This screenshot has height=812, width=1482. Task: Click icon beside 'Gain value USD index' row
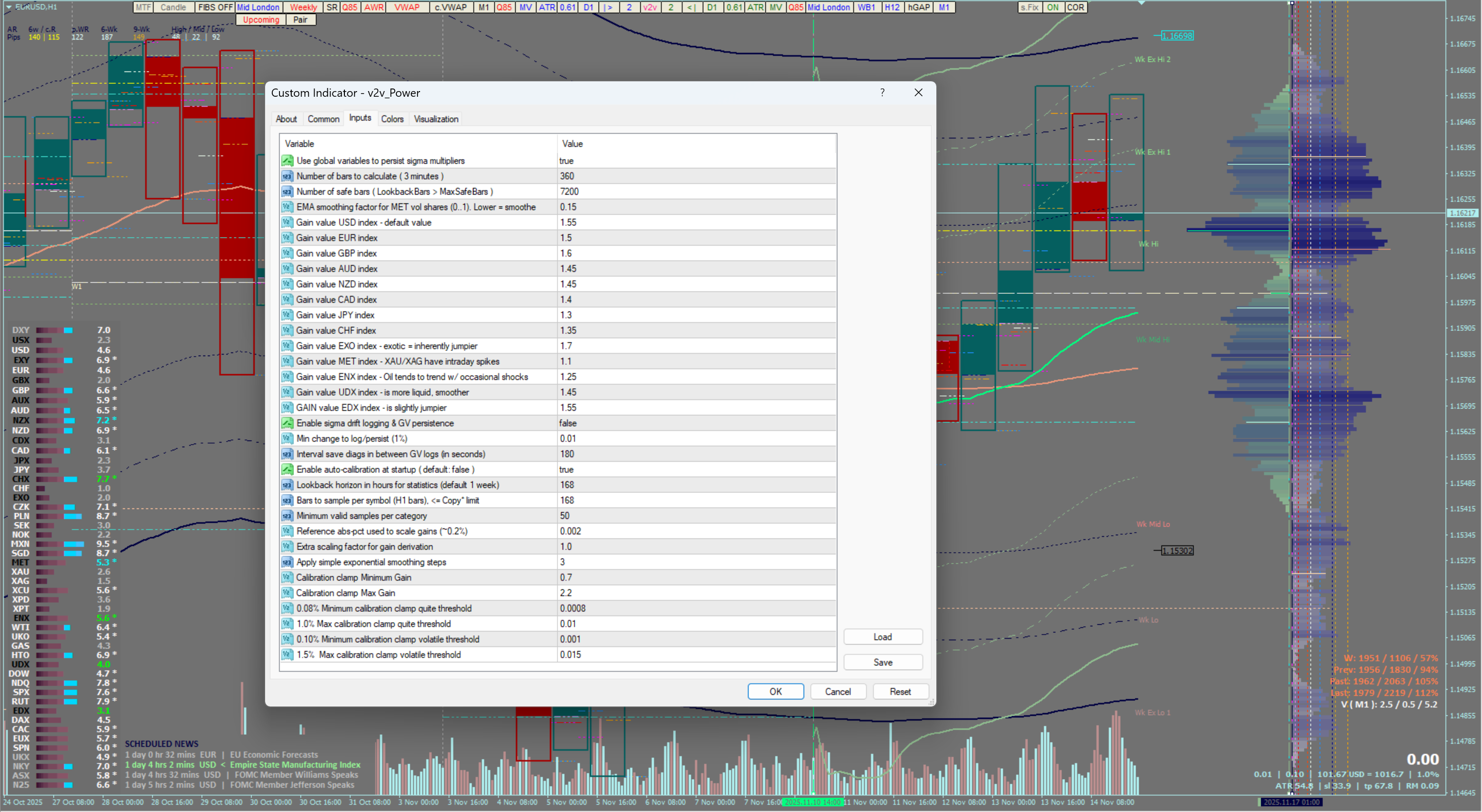[287, 222]
